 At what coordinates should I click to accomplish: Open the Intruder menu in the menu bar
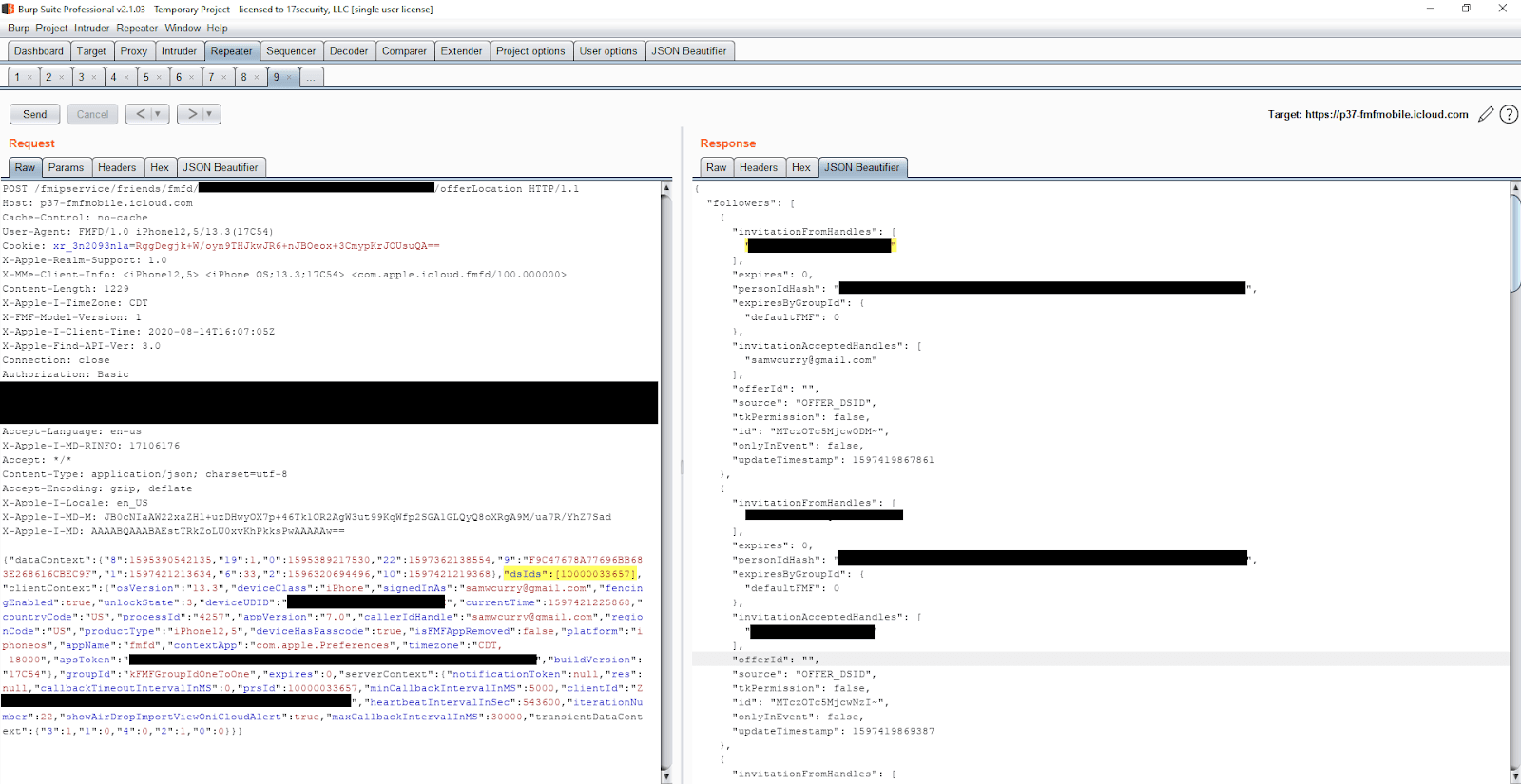click(92, 29)
